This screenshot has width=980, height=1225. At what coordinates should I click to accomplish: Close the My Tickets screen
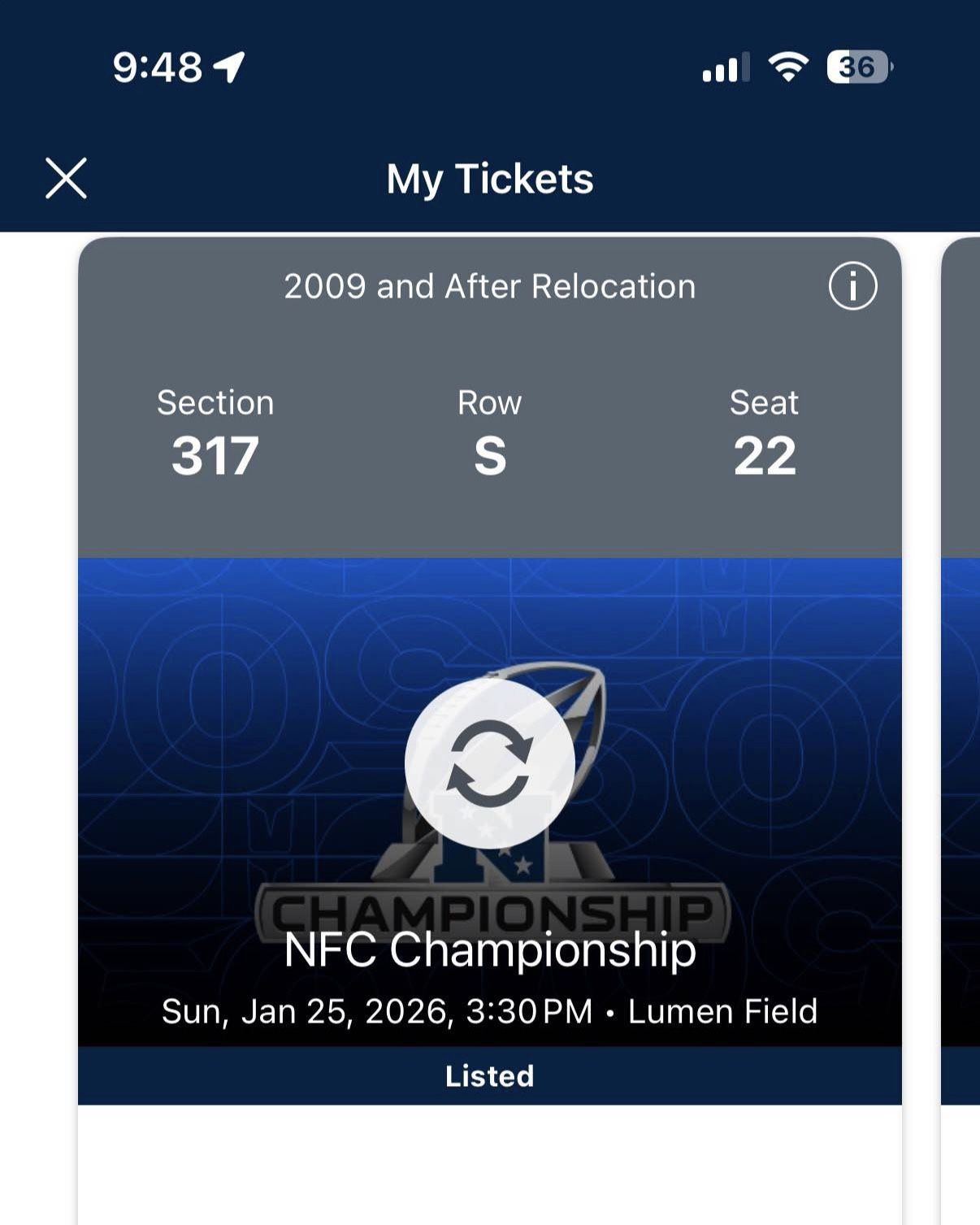pos(66,178)
